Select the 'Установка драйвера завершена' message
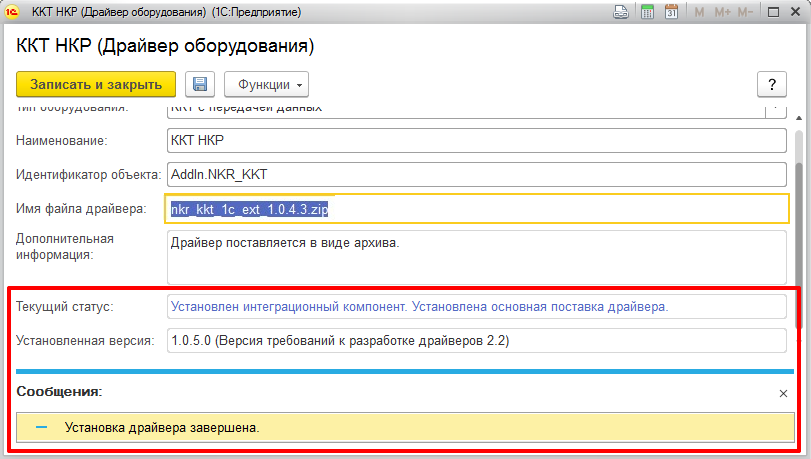 [162, 427]
